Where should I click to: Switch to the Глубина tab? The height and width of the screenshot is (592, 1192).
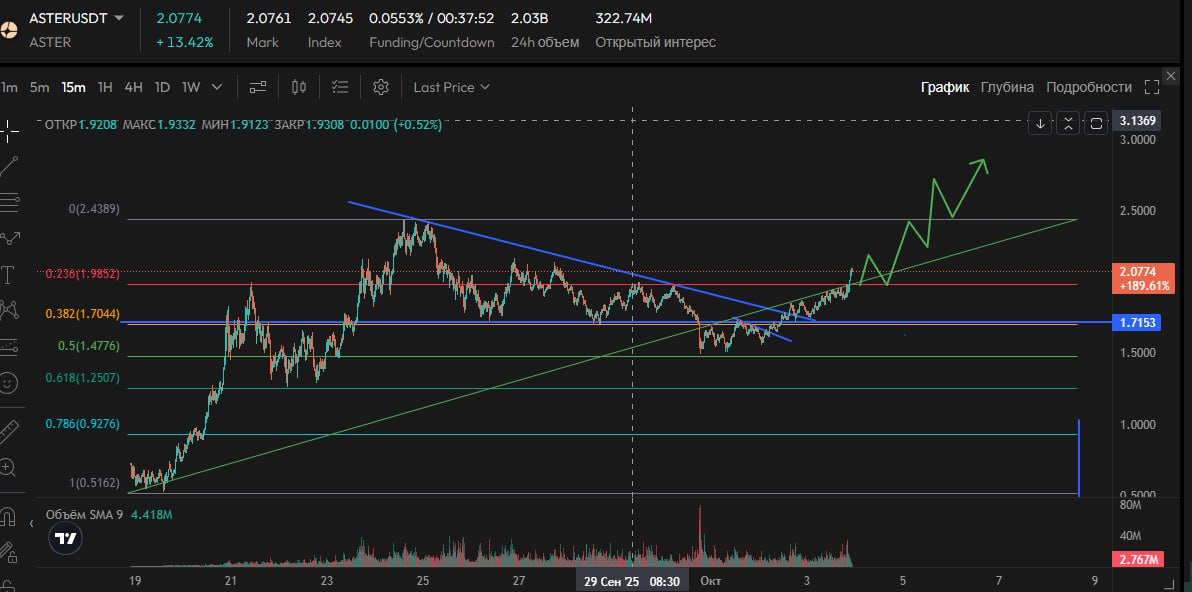(x=1007, y=87)
